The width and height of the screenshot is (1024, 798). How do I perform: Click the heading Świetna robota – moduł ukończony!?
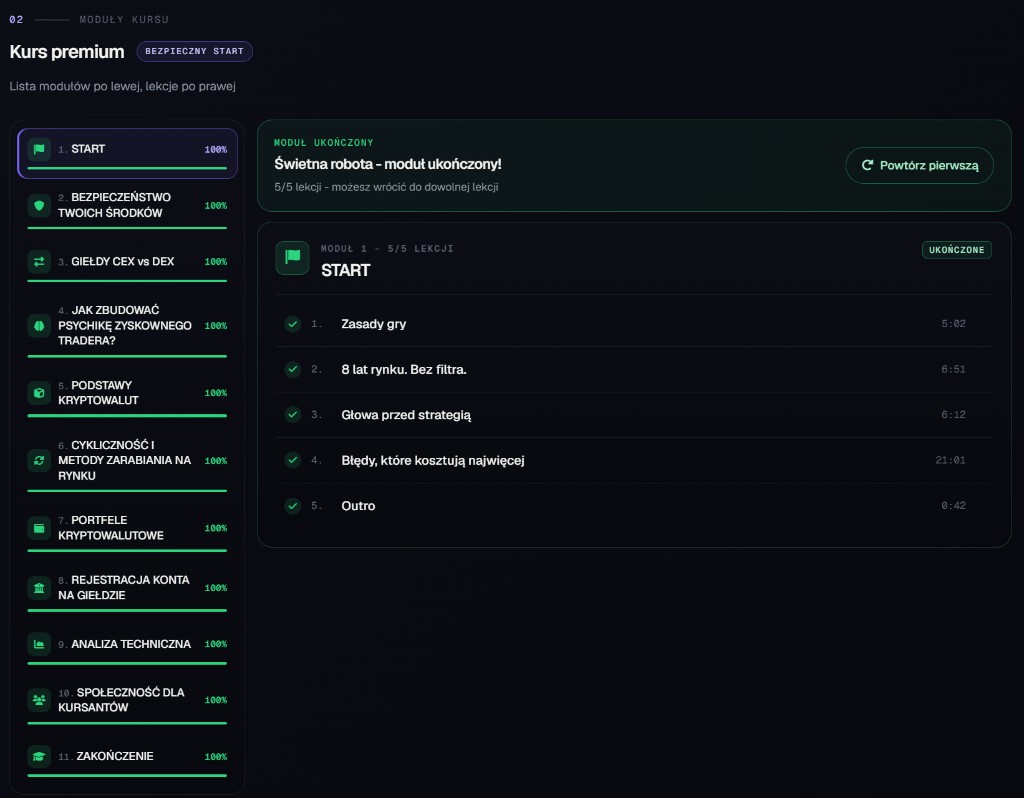click(388, 164)
